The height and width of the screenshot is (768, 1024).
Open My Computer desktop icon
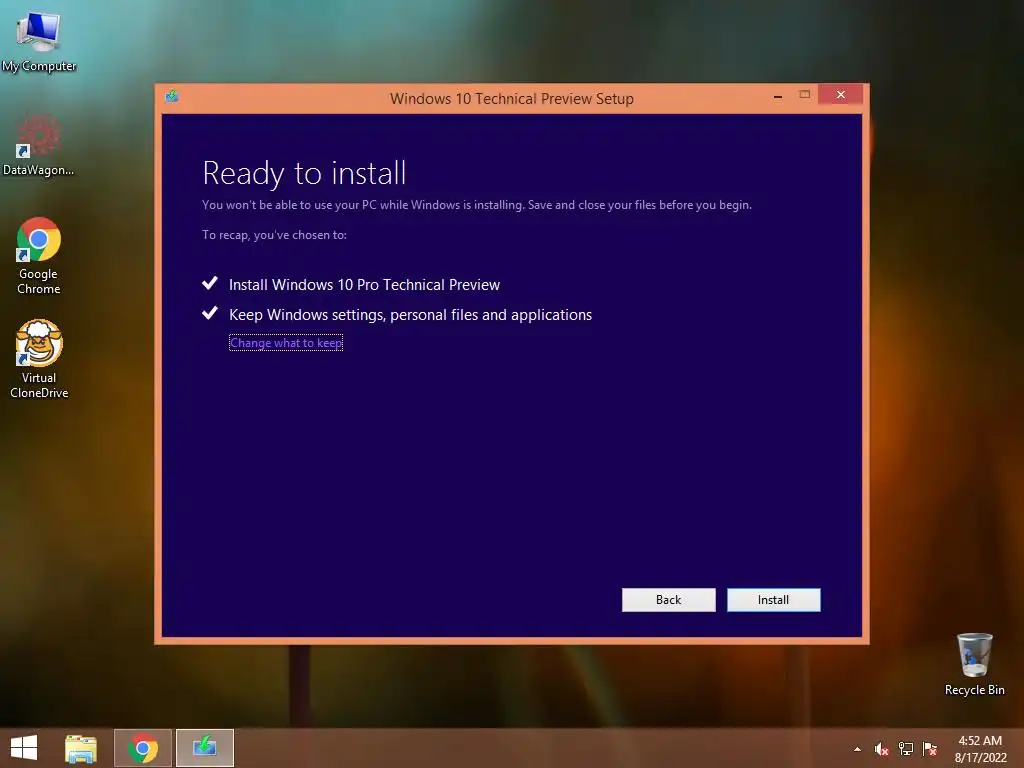pos(39,41)
